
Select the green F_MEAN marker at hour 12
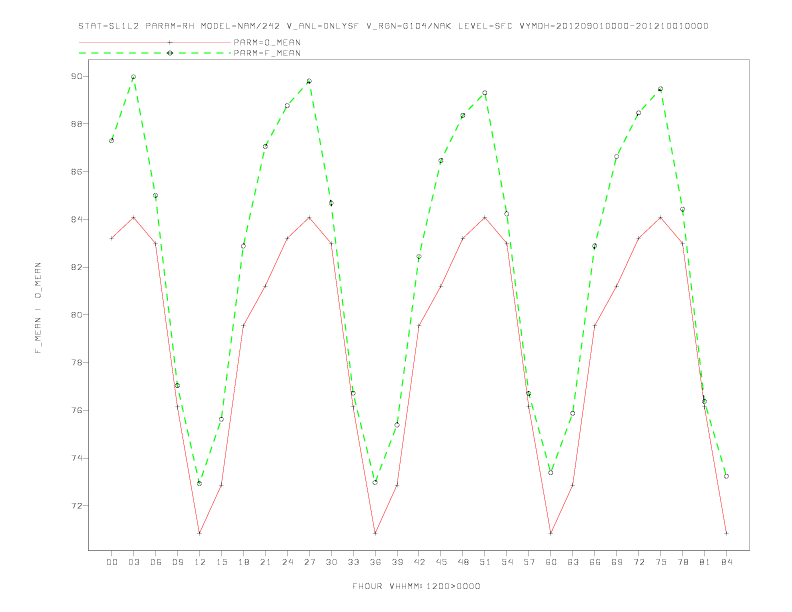[x=200, y=484]
